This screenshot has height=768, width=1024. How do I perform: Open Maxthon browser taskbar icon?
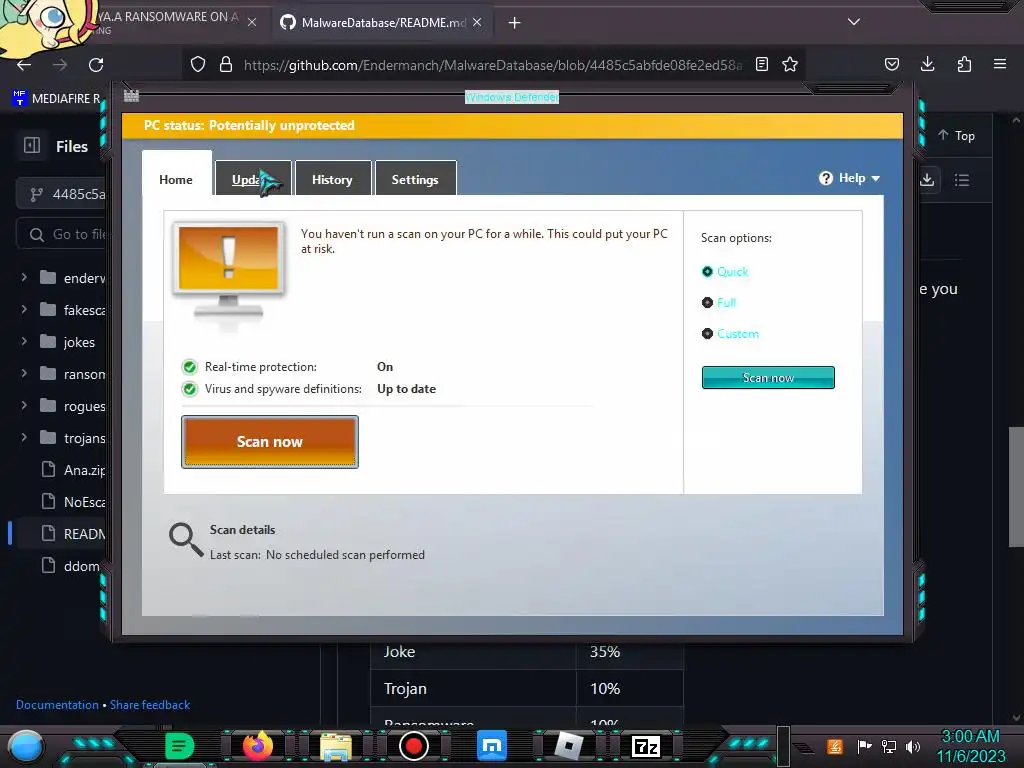click(x=492, y=746)
